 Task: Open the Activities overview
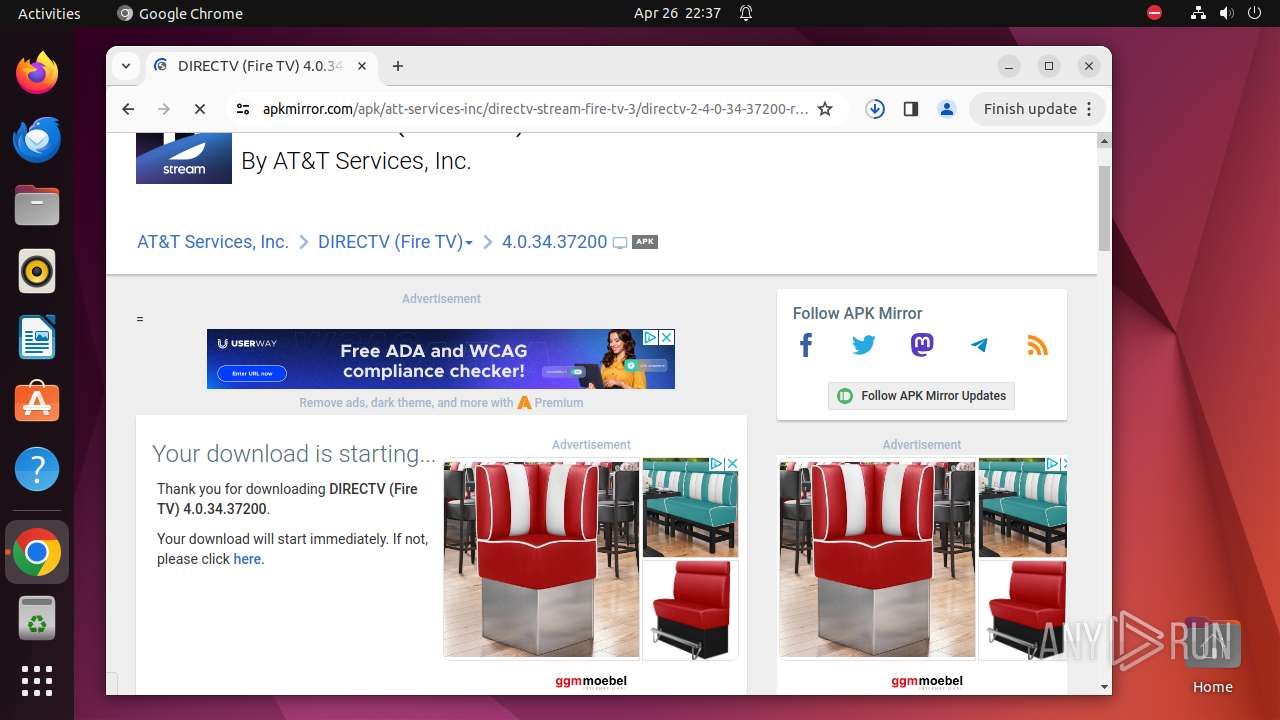point(49,13)
